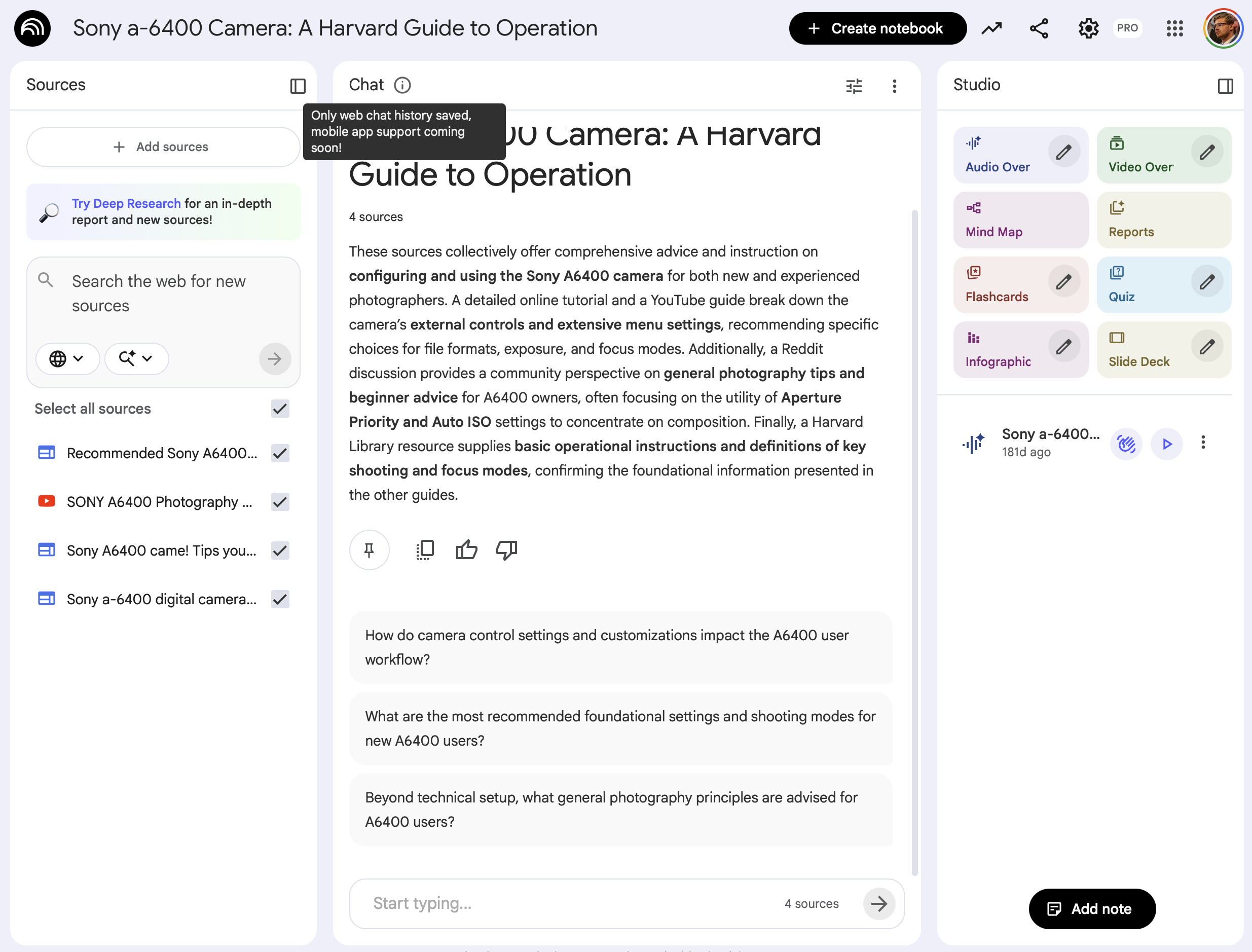Give the summary a thumbs down
1252x952 pixels.
click(506, 550)
